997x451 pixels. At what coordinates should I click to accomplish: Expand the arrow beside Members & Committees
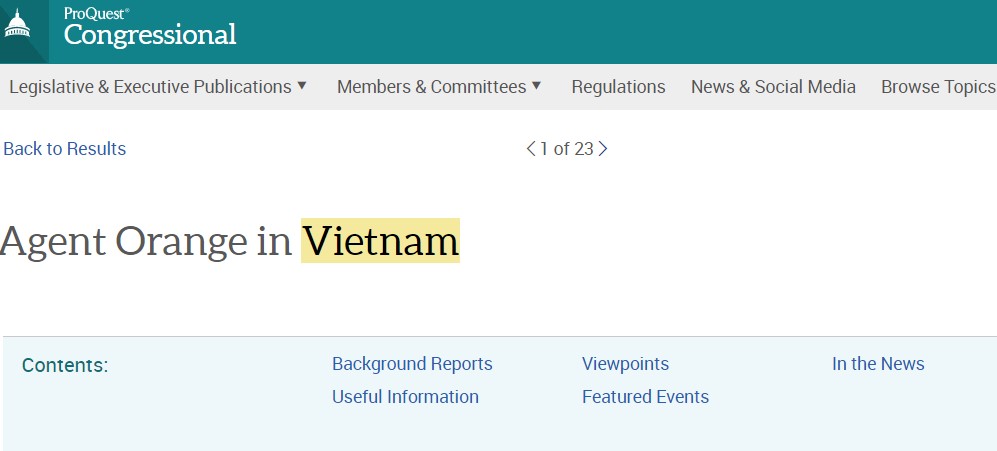point(537,86)
